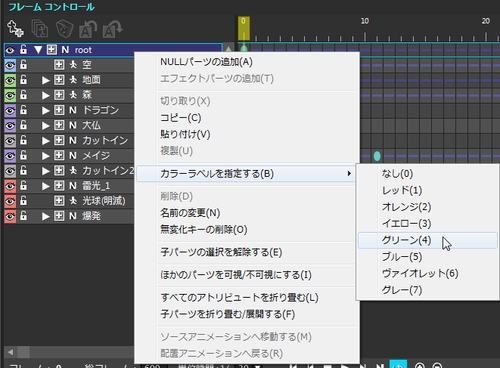Click the duplicate parts toolbar icon
The image size is (500, 368).
pyautogui.click(x=39, y=28)
